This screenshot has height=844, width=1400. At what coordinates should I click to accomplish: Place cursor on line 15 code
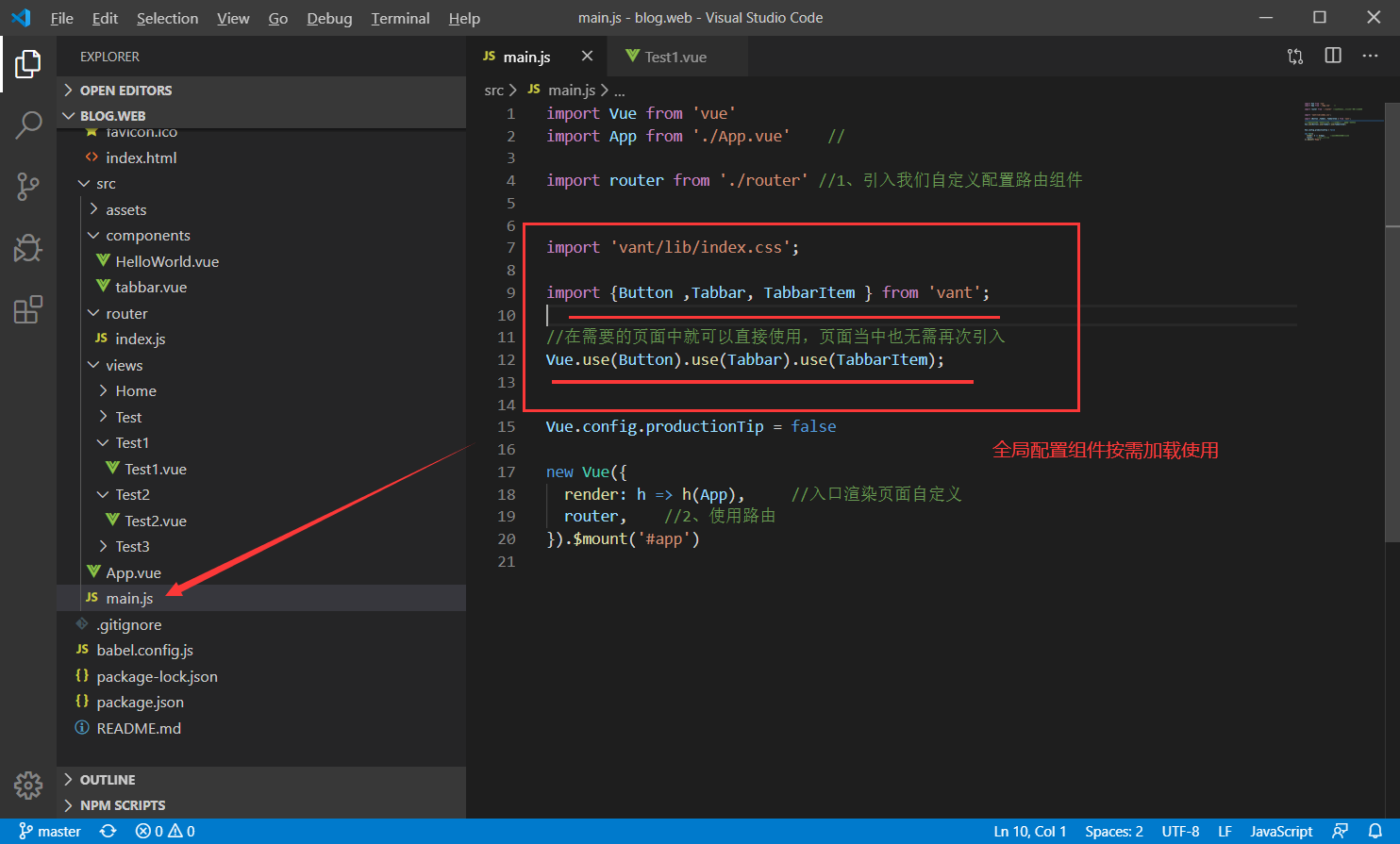(x=691, y=426)
